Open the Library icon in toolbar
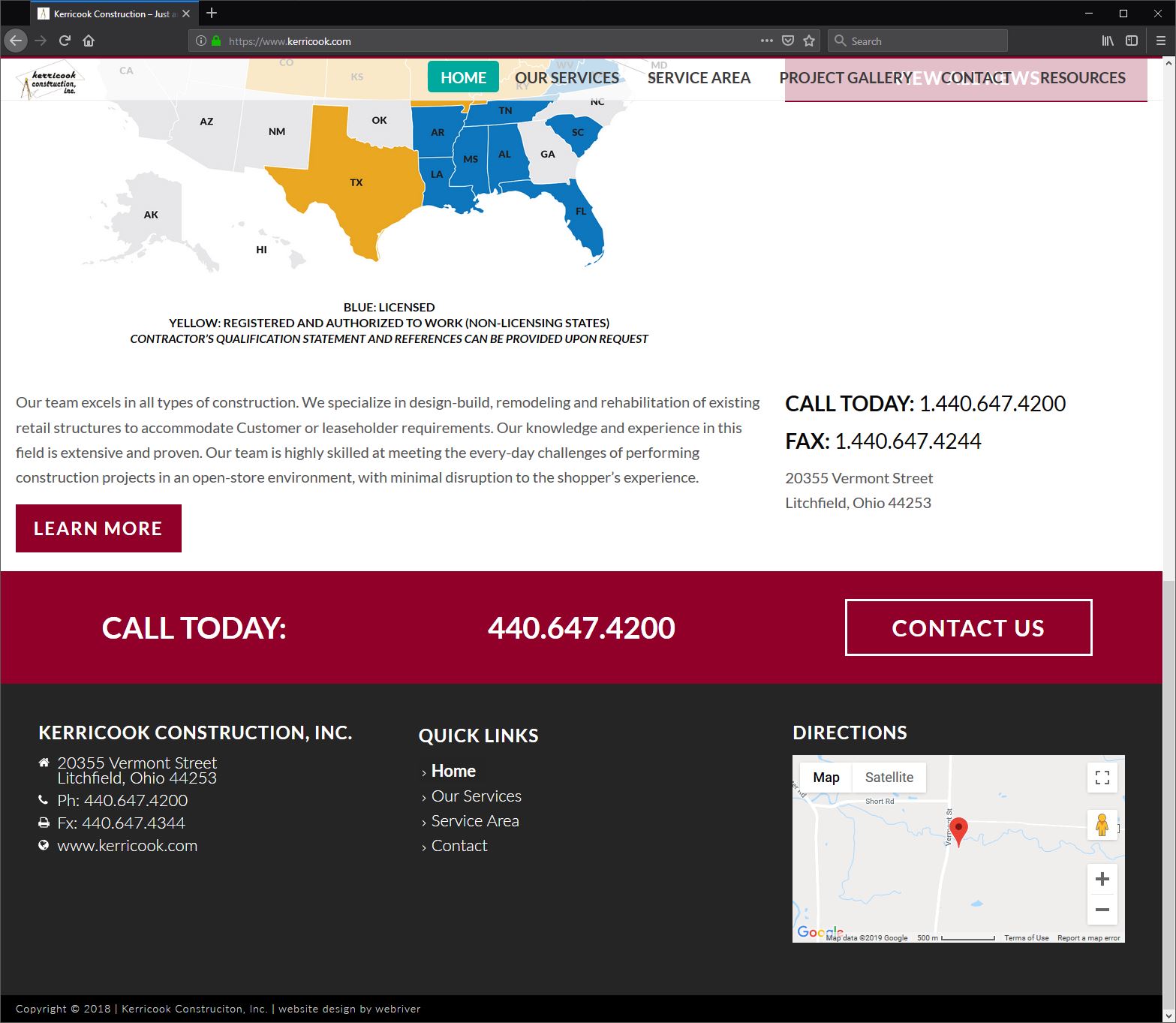This screenshot has height=1023, width=1176. click(1108, 41)
